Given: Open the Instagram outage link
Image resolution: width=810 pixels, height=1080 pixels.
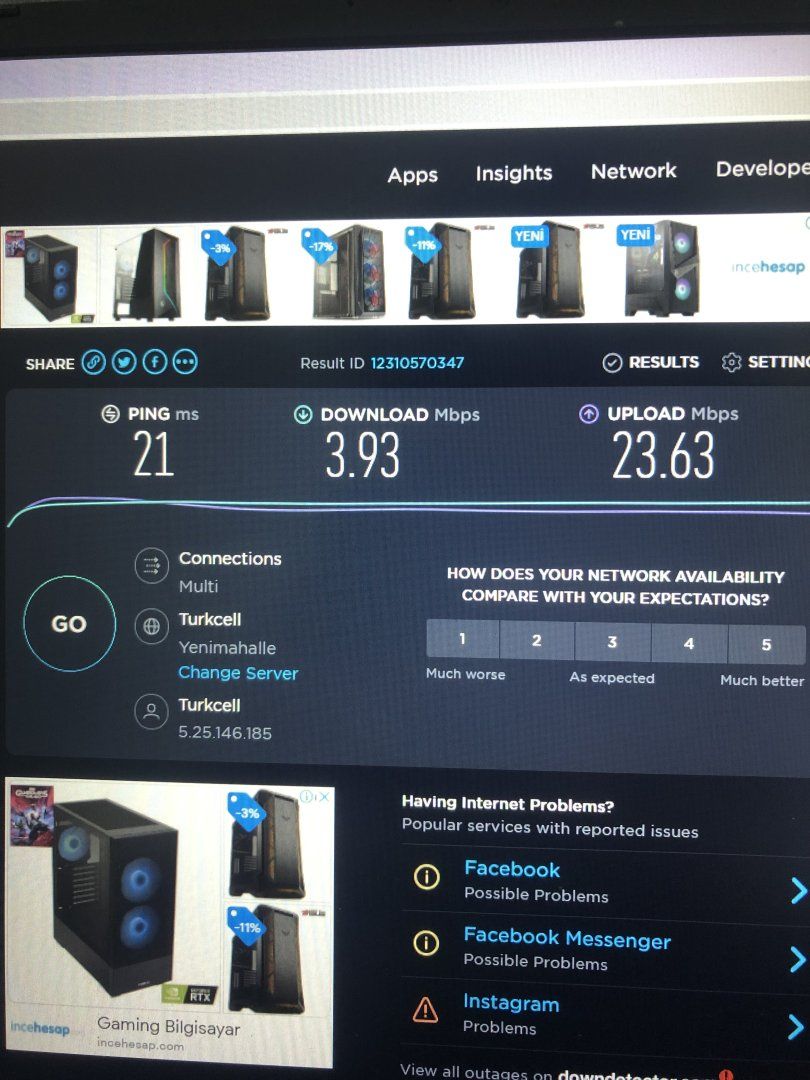Looking at the screenshot, I should click(x=511, y=1003).
